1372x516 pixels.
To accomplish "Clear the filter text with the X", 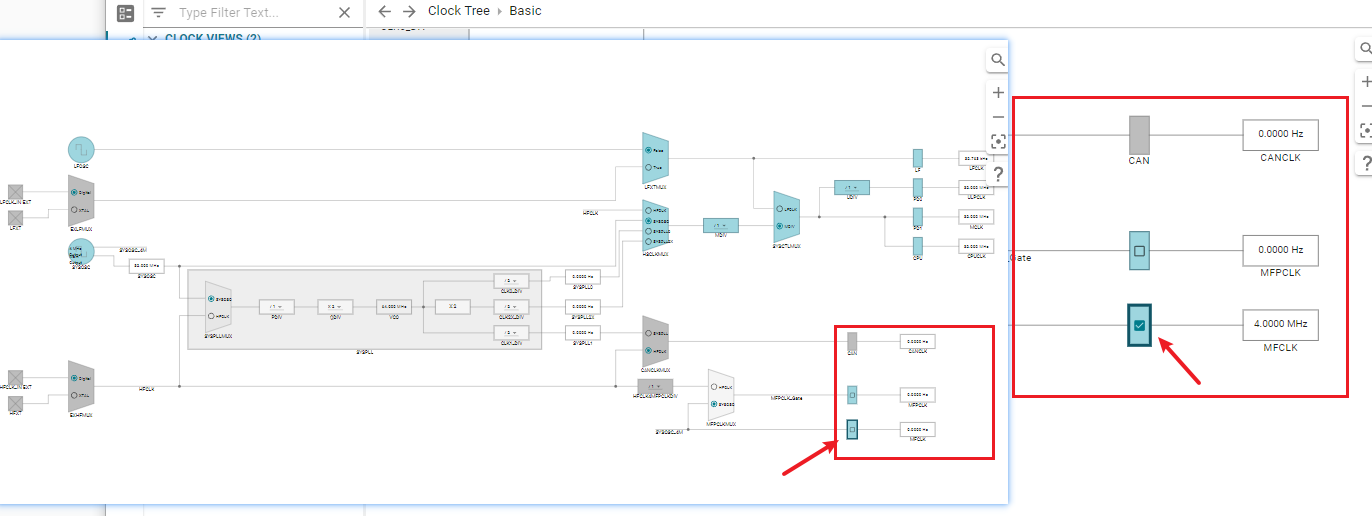I will (x=345, y=13).
